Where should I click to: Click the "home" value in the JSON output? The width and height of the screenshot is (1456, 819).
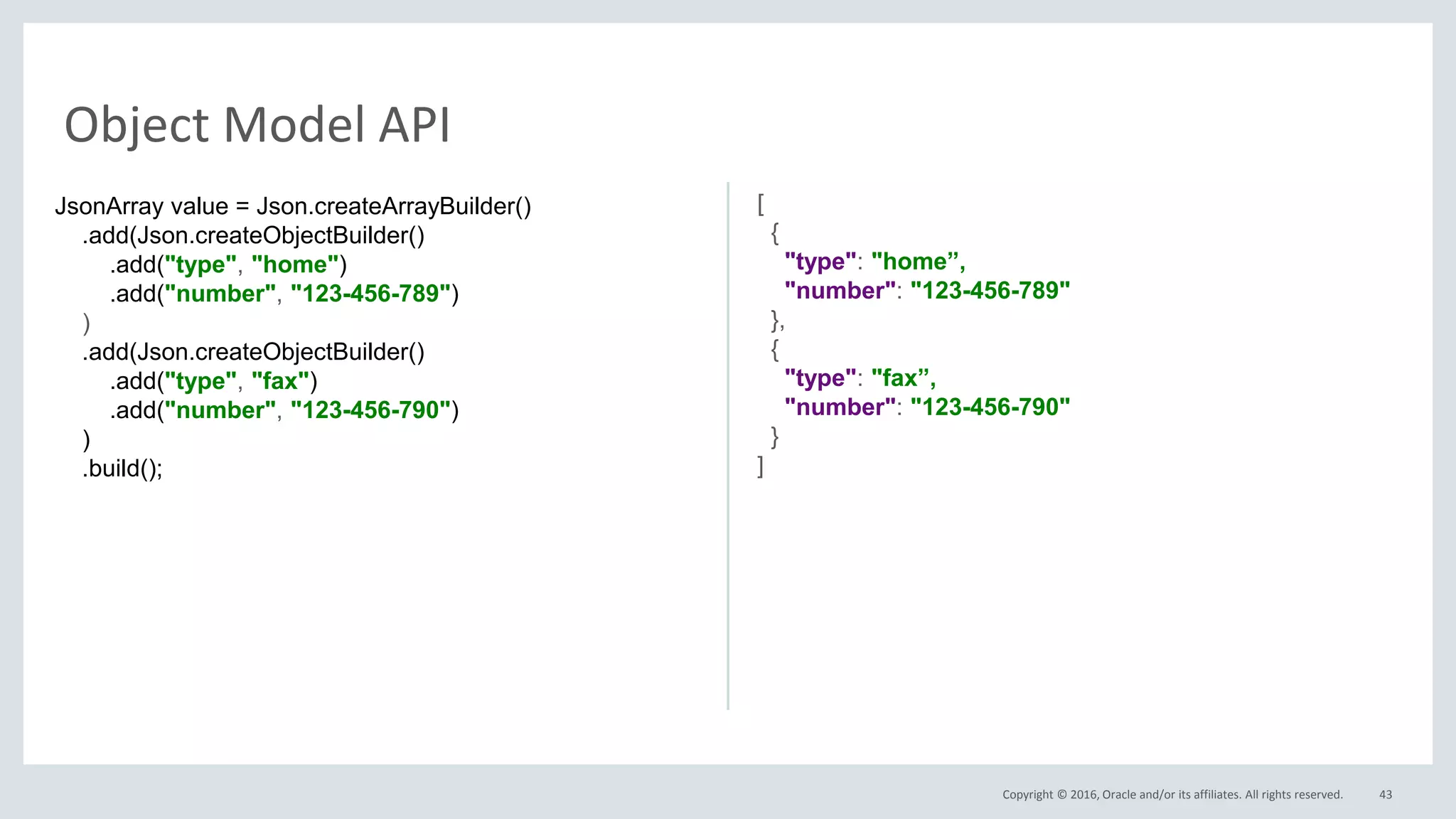(914, 262)
